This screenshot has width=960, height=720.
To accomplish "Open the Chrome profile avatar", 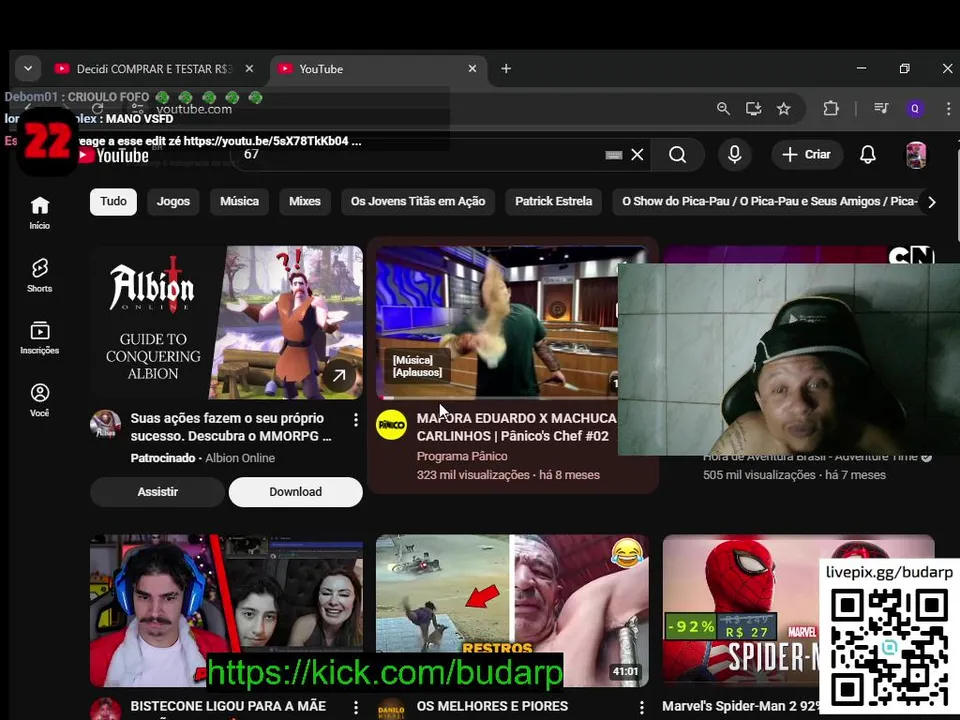I will coord(915,108).
